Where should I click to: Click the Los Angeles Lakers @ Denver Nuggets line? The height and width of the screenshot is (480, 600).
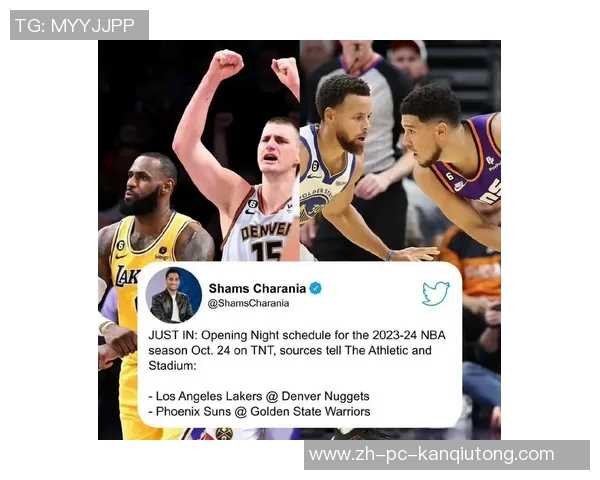pos(259,396)
